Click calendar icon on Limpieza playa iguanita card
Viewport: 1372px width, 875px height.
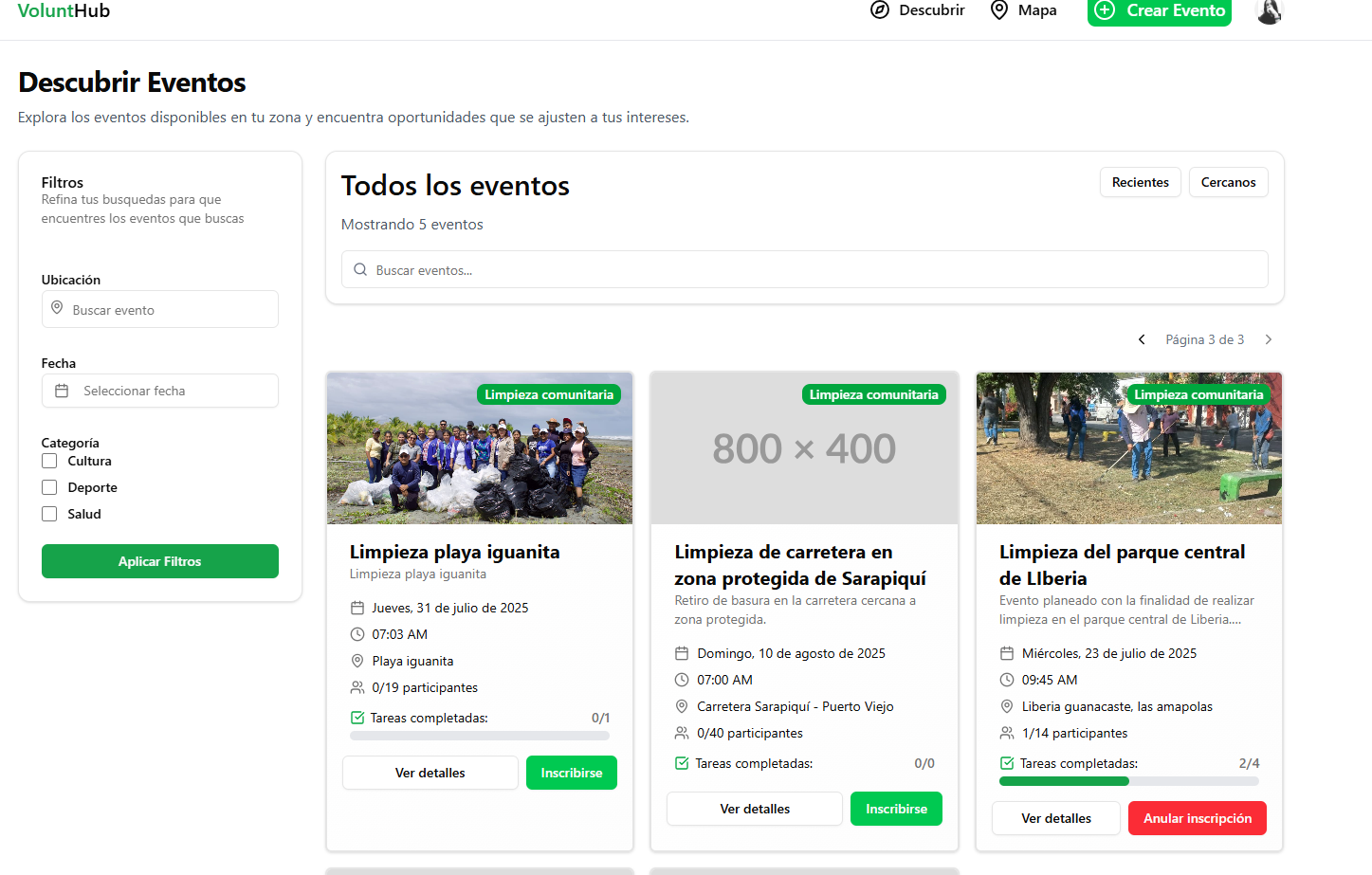tap(357, 608)
